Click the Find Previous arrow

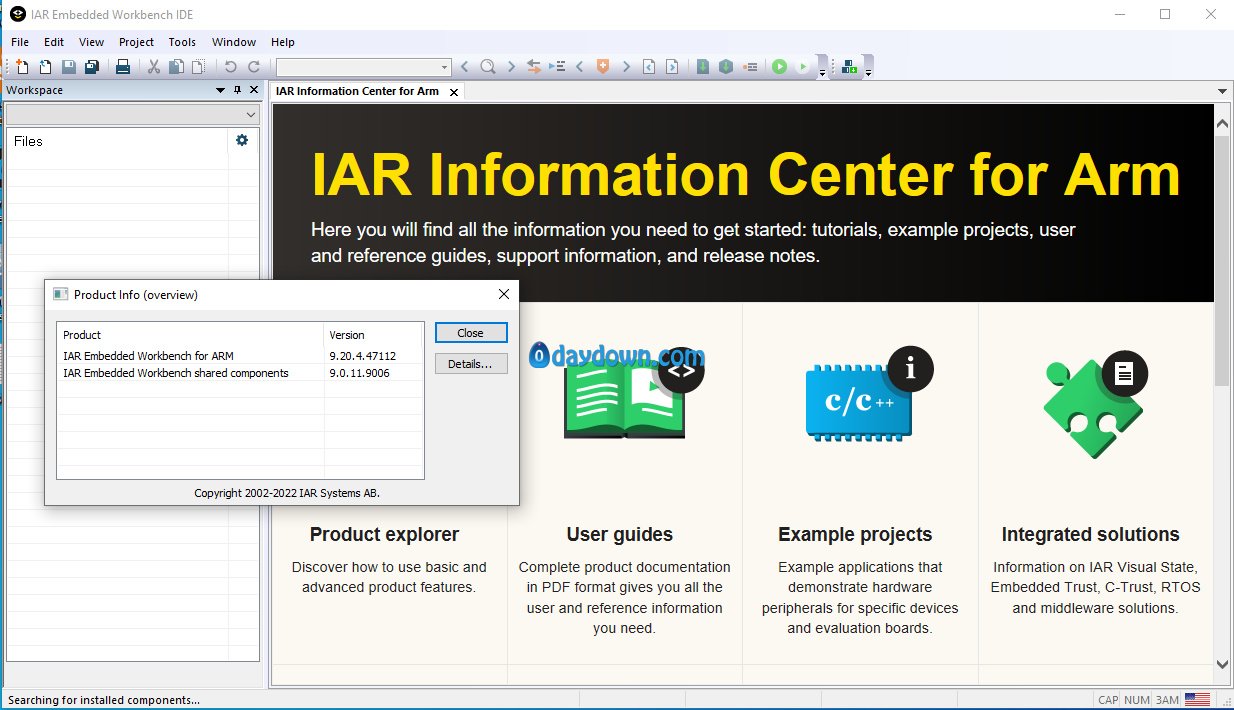click(464, 67)
